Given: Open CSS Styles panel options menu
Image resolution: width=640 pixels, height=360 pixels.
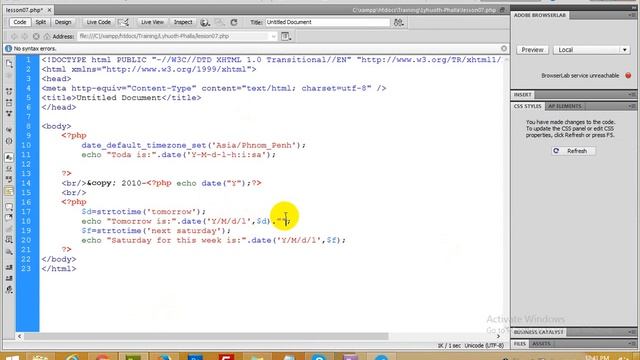Looking at the screenshot, I should [x=632, y=106].
